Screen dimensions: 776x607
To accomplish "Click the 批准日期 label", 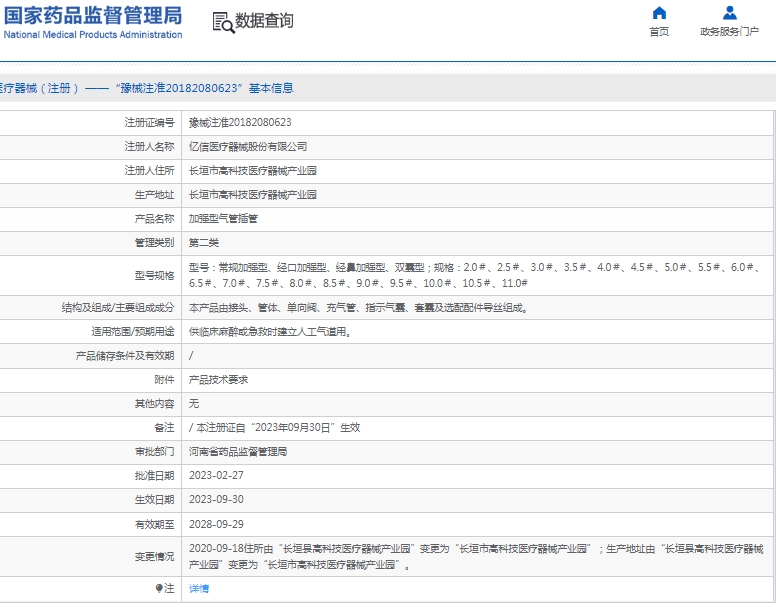I will coord(154,475).
